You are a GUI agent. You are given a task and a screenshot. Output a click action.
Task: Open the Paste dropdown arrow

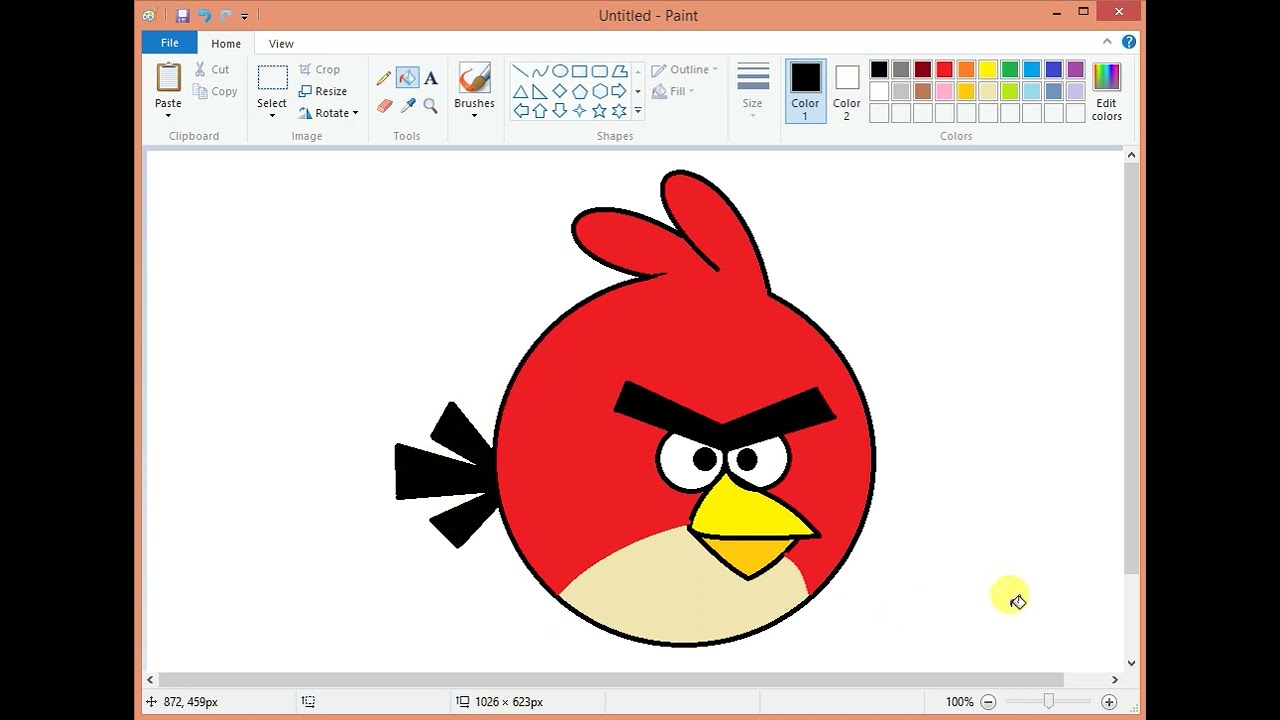pos(168,115)
